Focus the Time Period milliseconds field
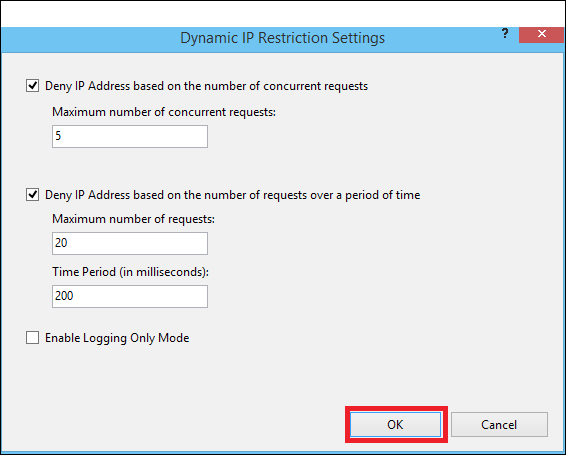566x455 pixels. click(130, 296)
